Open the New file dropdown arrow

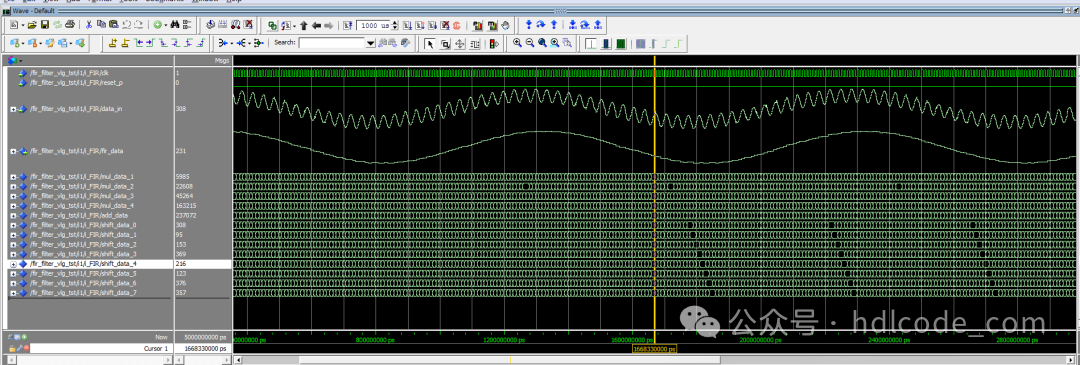tap(23, 25)
